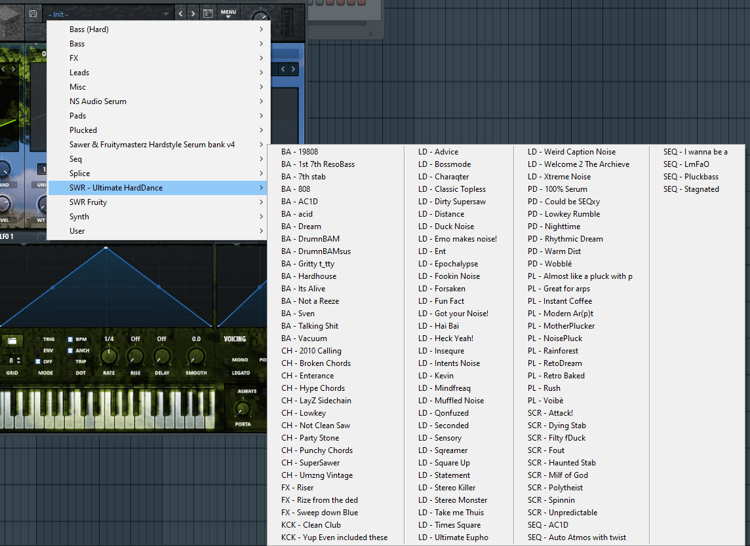The image size is (750, 546).
Task: Load preset LD - Times Square
Action: [x=449, y=524]
